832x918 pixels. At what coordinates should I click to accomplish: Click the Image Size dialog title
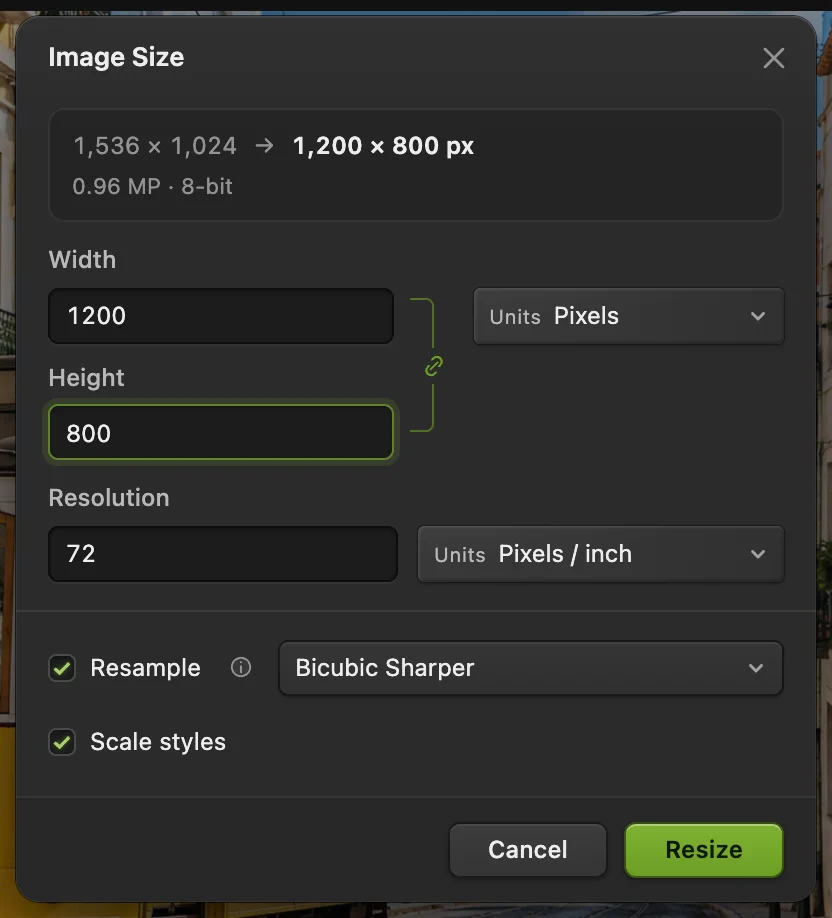tap(116, 57)
